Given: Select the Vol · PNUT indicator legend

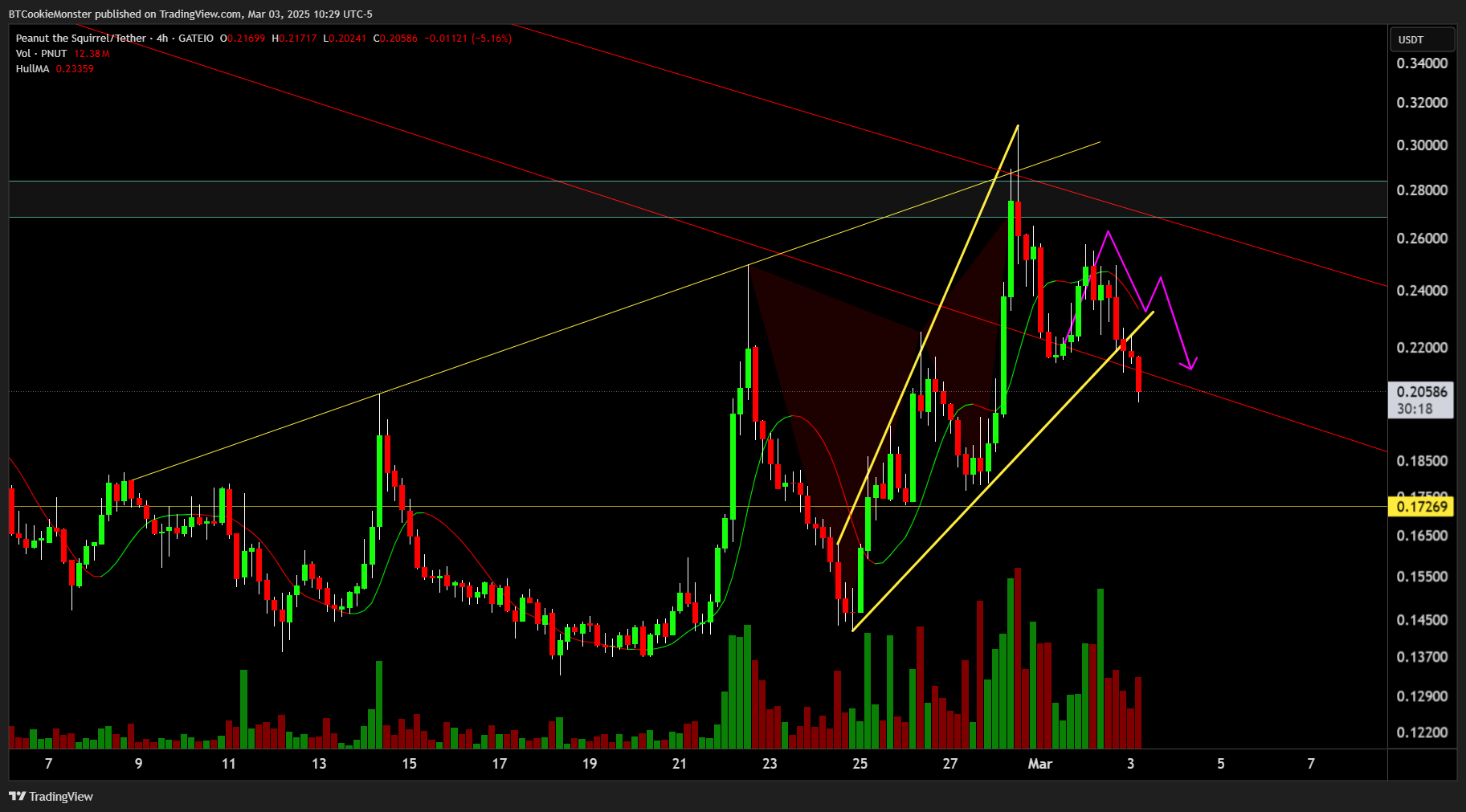Looking at the screenshot, I should coord(41,53).
